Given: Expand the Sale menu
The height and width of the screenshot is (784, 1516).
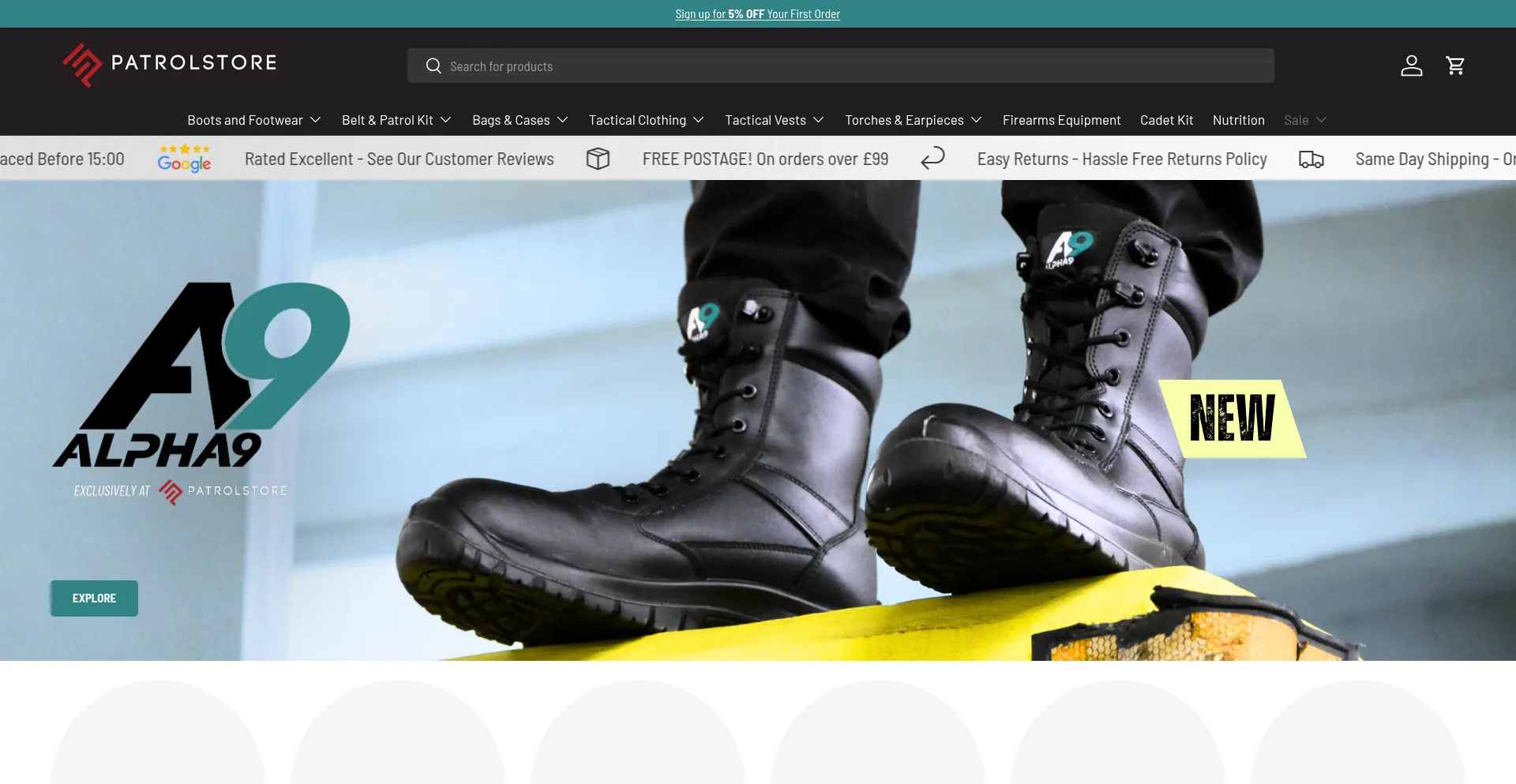Looking at the screenshot, I should tap(1304, 120).
